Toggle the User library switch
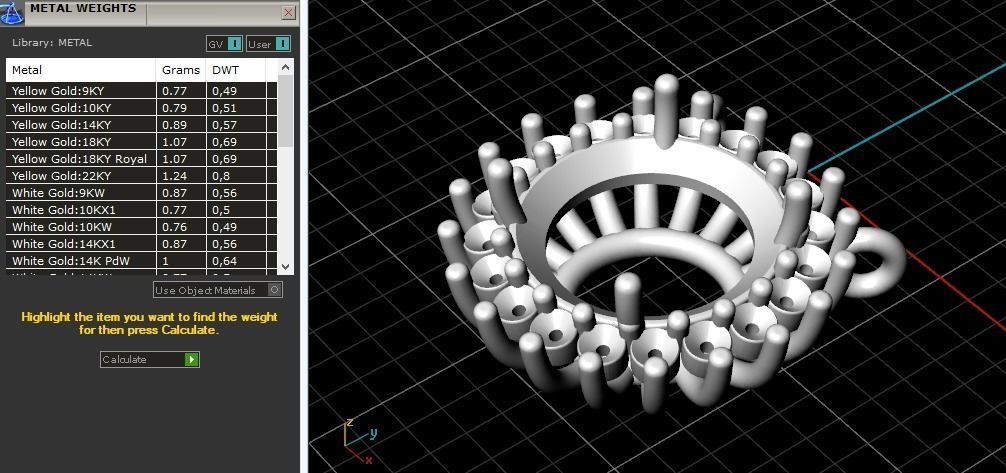Image resolution: width=1006 pixels, height=473 pixels. [268, 44]
